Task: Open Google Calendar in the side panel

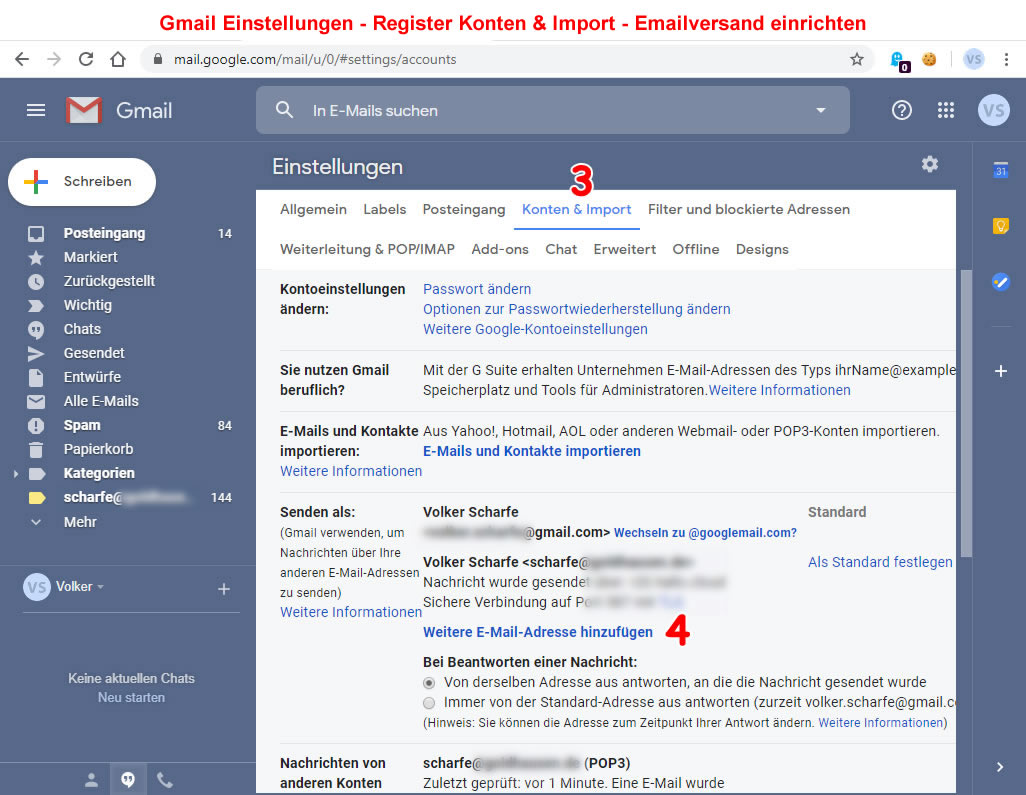Action: 1000,169
